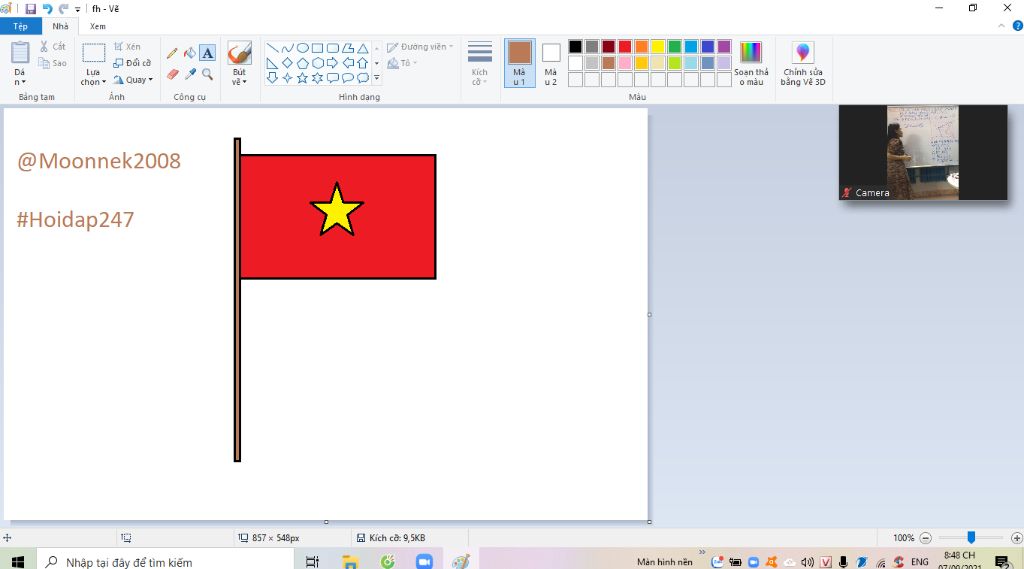Choose the right triangle shape
The width and height of the screenshot is (1024, 569).
(x=272, y=63)
